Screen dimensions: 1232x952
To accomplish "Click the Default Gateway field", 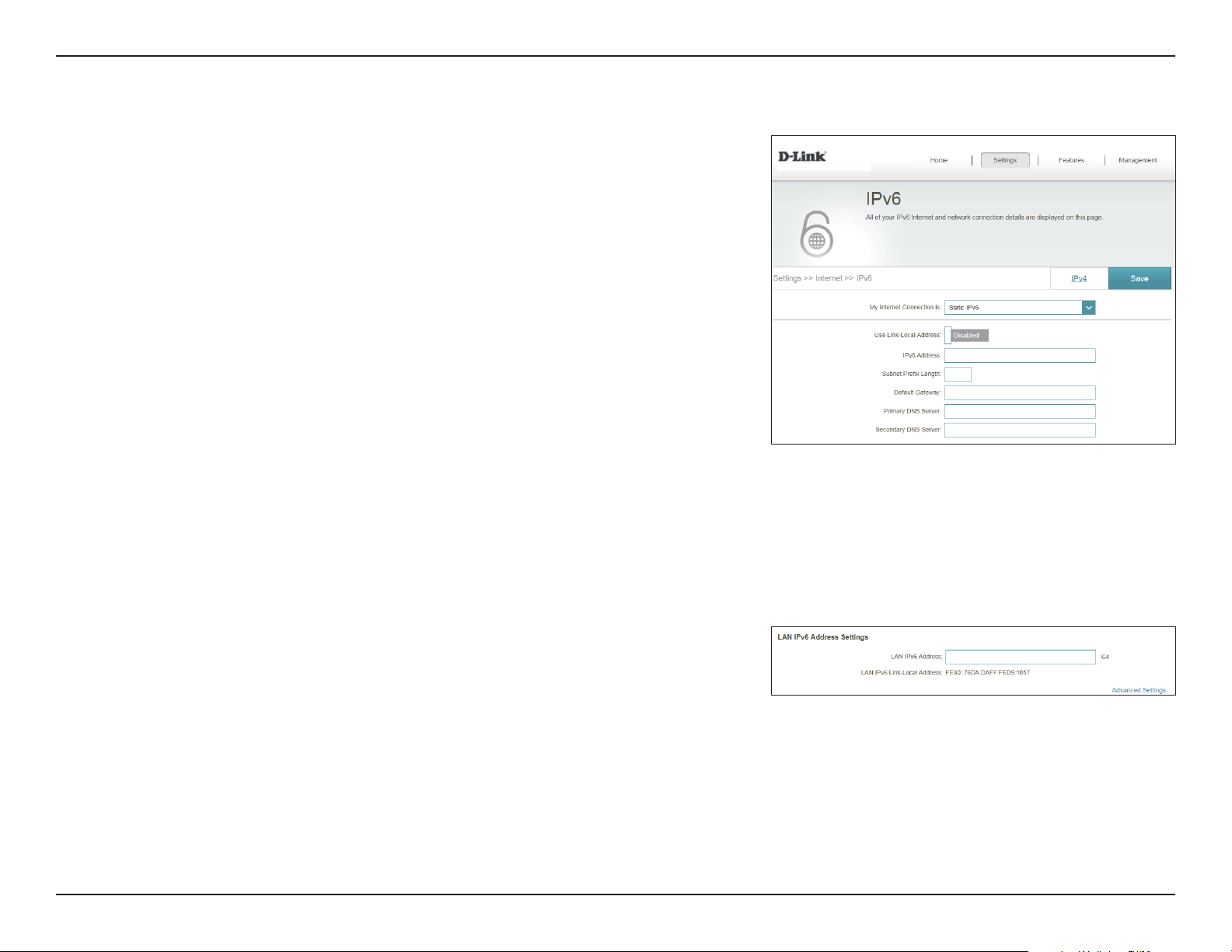I will [1020, 392].
